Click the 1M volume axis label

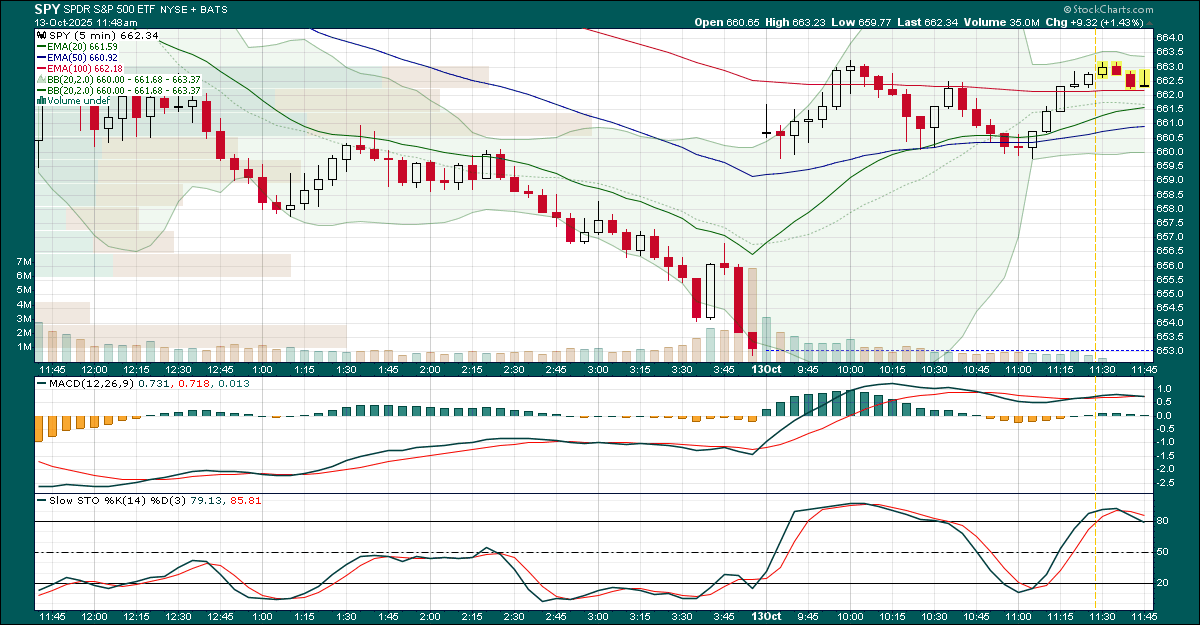tap(25, 346)
